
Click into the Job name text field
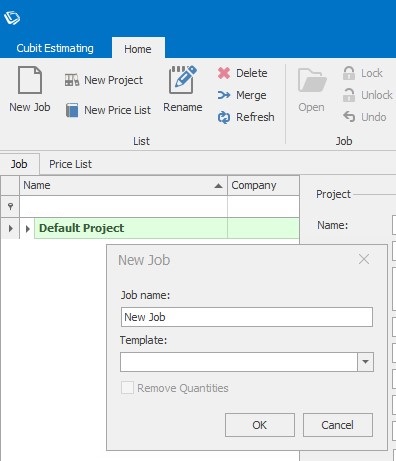(247, 317)
